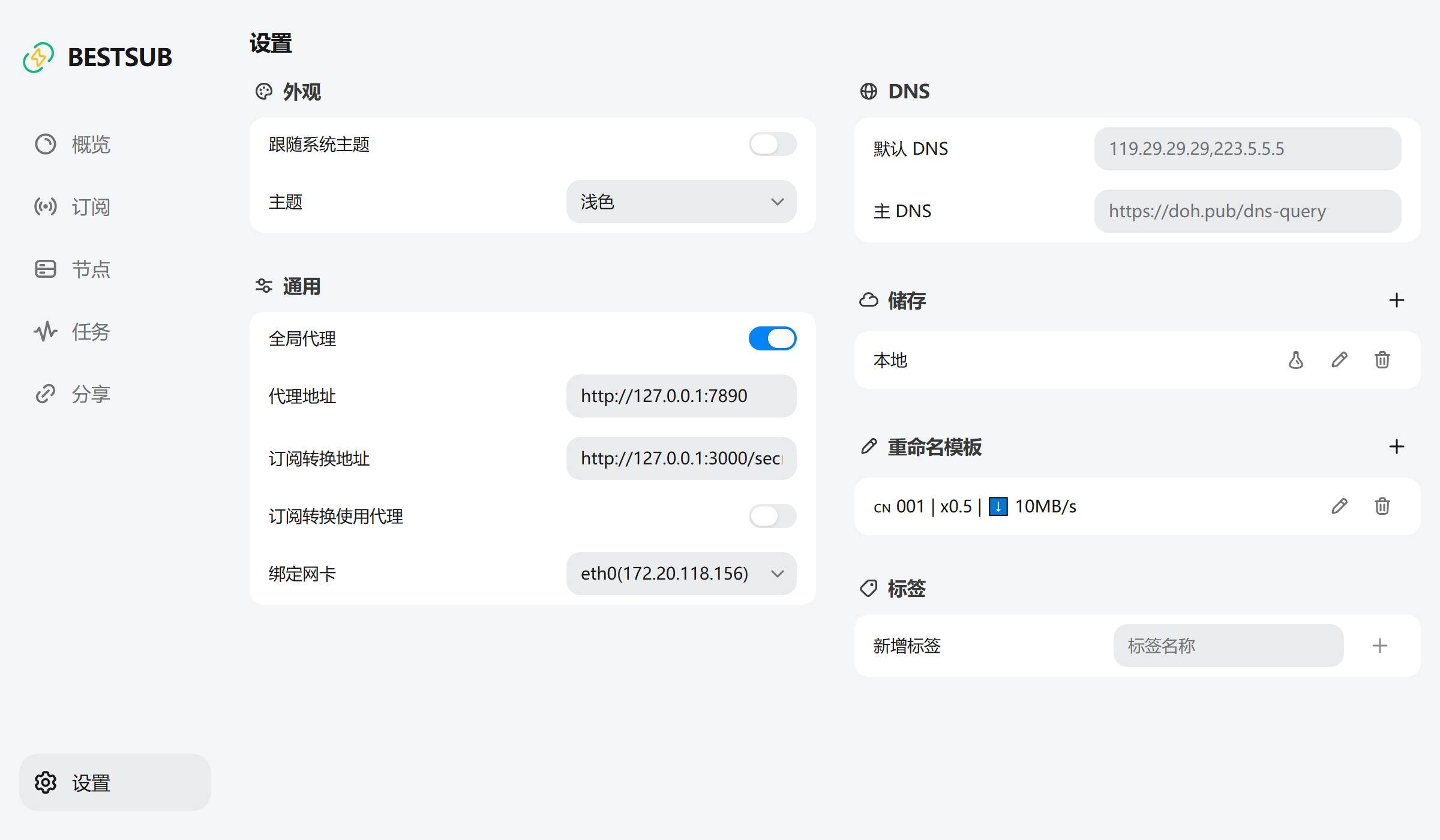The image size is (1440, 840).
Task: Add a new 储存 storage entry
Action: click(1397, 300)
